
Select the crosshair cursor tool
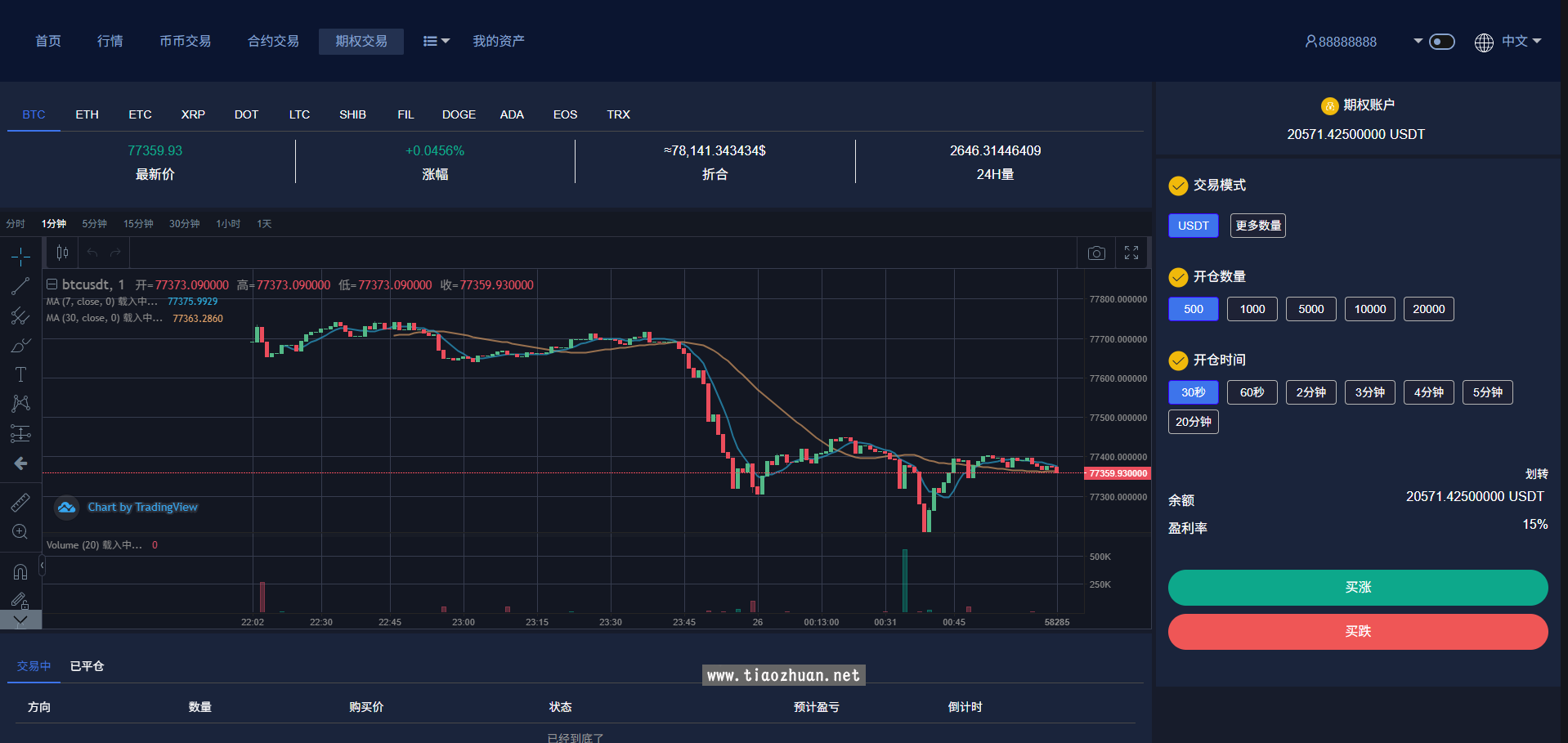pos(20,257)
